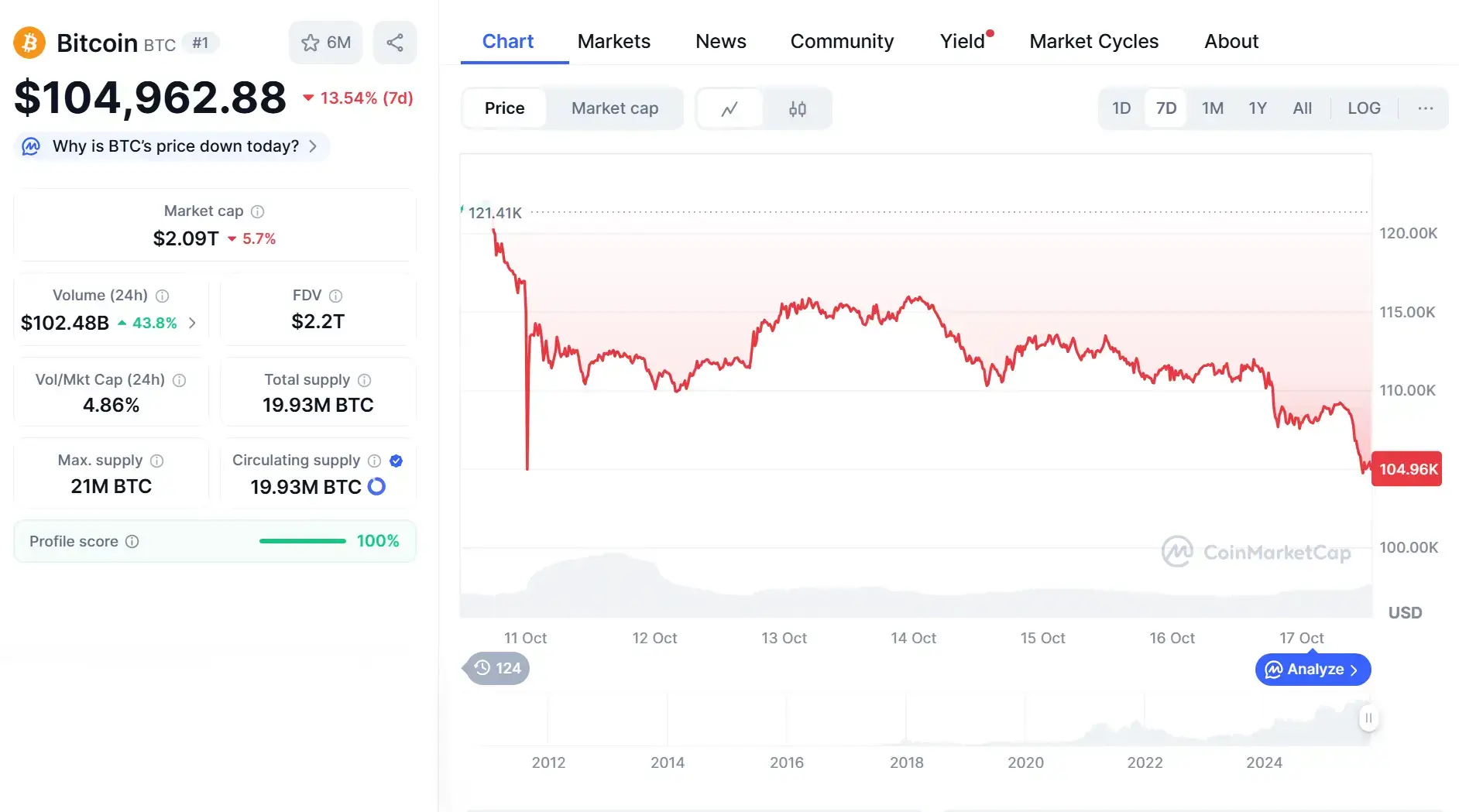
Task: Select the line chart view icon
Action: click(x=729, y=109)
